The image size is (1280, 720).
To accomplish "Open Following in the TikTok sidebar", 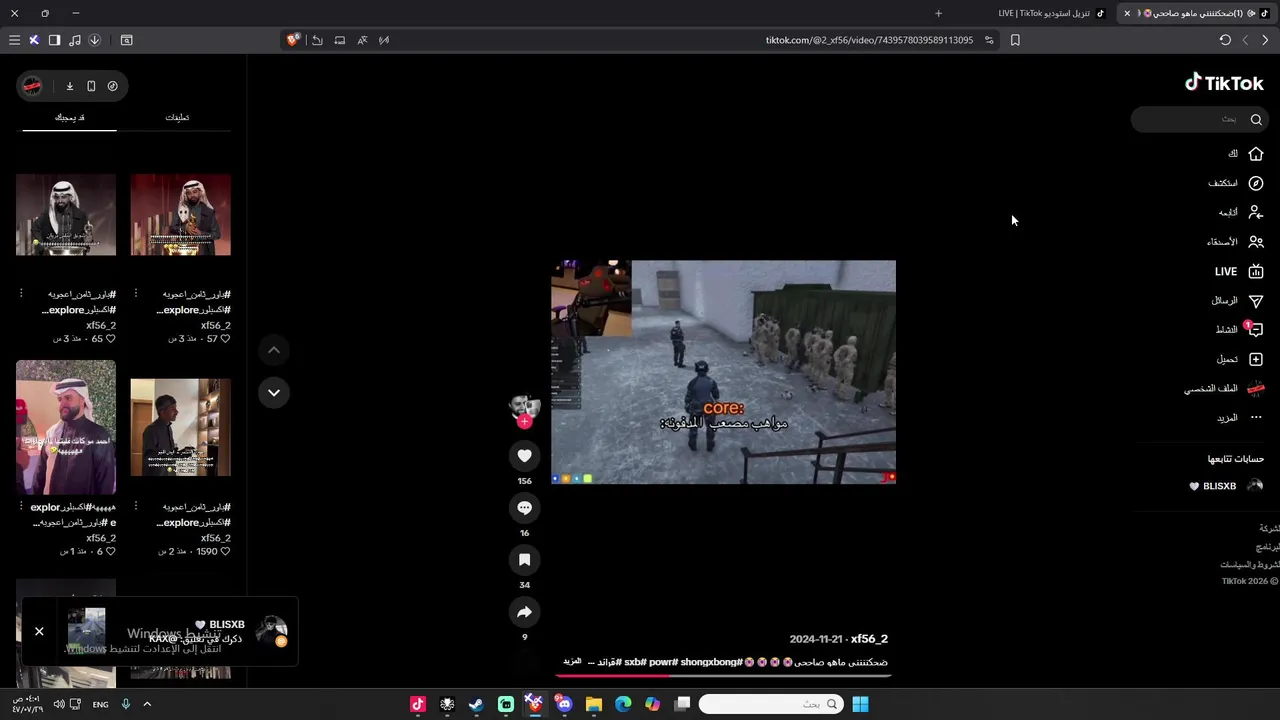I will coord(1241,212).
